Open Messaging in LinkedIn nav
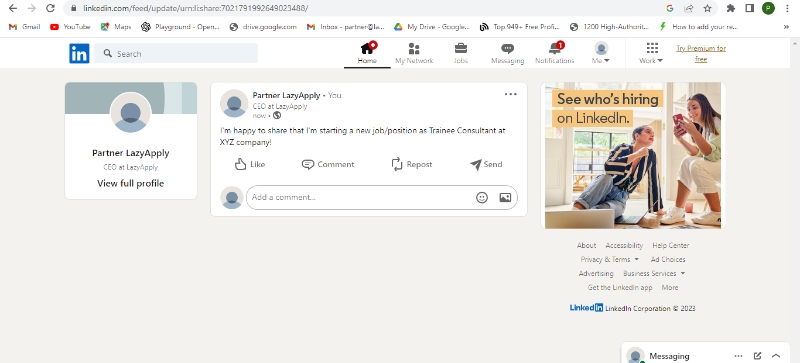 point(507,54)
